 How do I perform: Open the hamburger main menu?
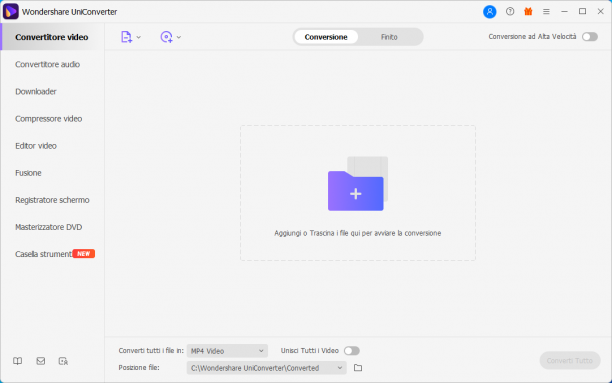point(546,12)
